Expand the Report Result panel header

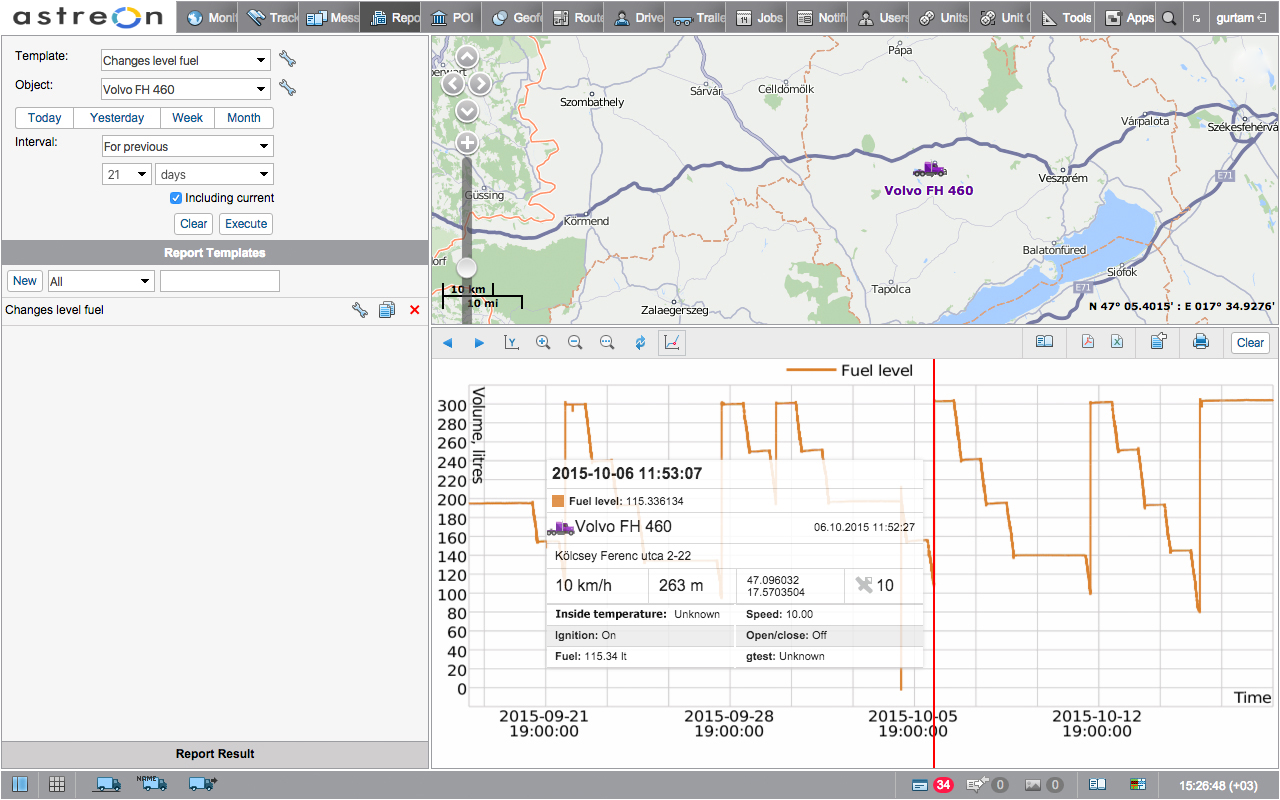(215, 754)
